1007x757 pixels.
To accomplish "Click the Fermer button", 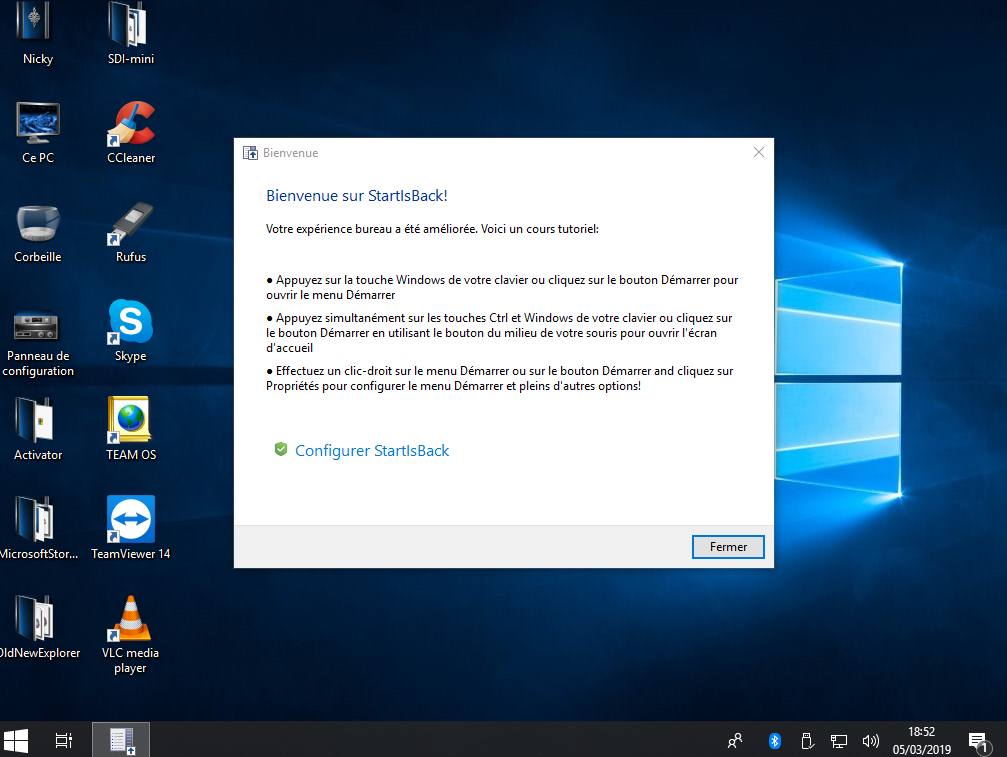I will point(728,547).
